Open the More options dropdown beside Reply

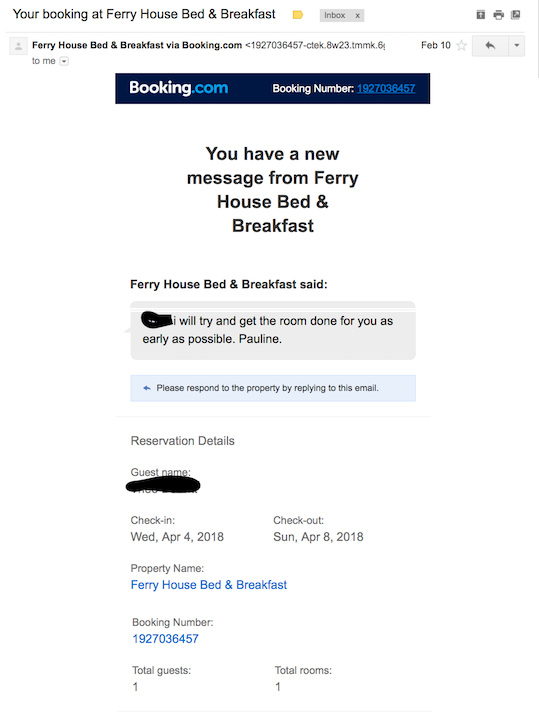(x=517, y=45)
